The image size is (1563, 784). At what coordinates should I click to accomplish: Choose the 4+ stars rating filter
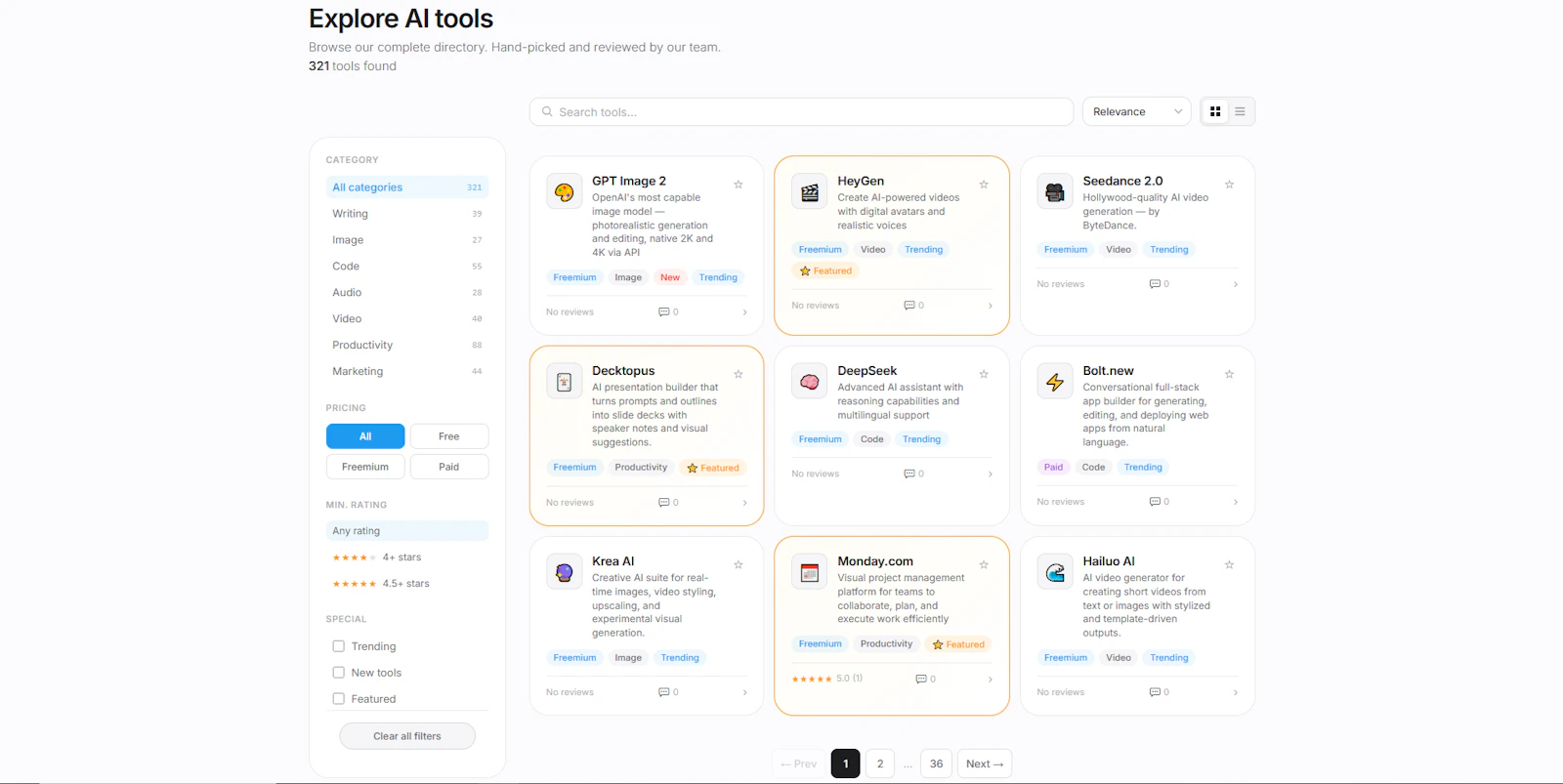(407, 557)
